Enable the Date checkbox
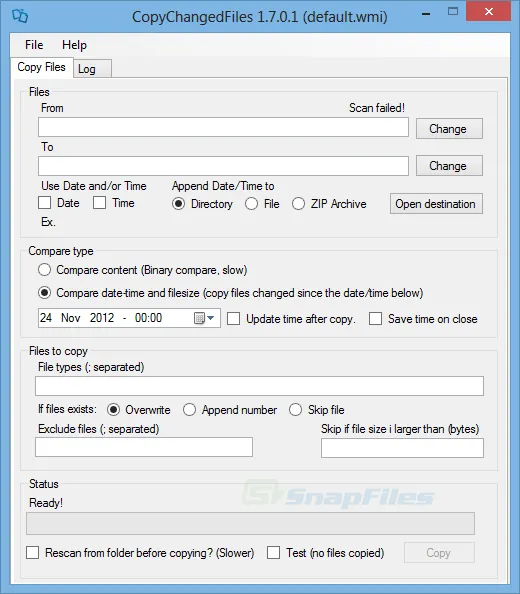The height and width of the screenshot is (594, 520). (x=45, y=203)
